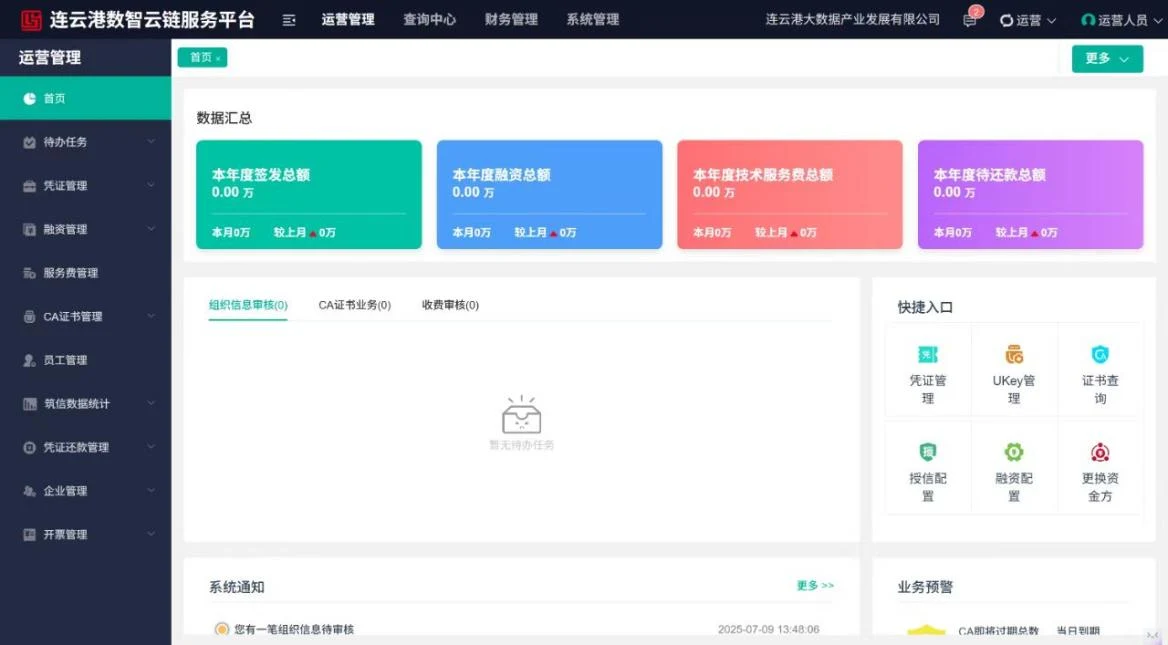Click the 融资管理 sidebar icon

tap(29, 229)
